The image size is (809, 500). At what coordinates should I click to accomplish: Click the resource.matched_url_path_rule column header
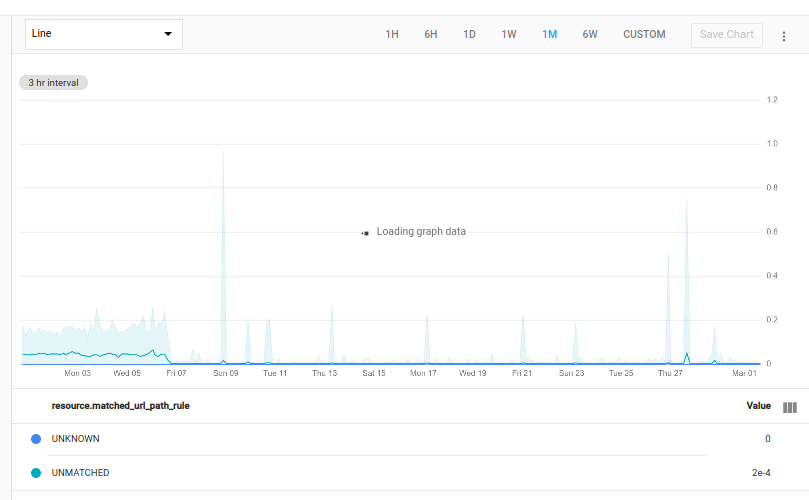coord(120,406)
